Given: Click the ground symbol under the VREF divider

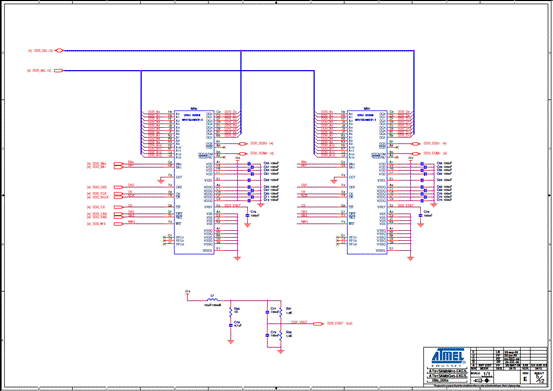Looking at the screenshot, I should click(x=280, y=352).
